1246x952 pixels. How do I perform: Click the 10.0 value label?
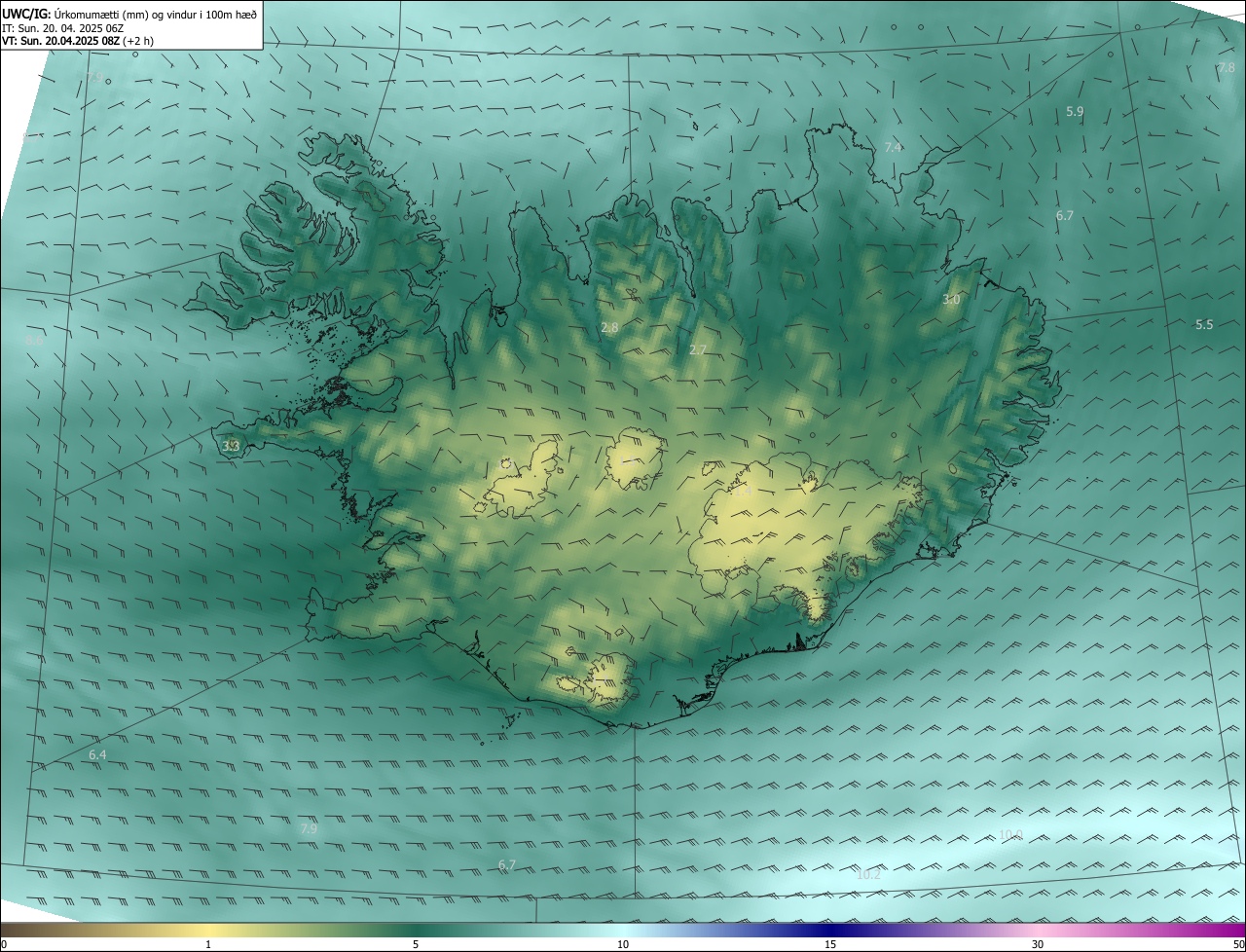click(1010, 834)
